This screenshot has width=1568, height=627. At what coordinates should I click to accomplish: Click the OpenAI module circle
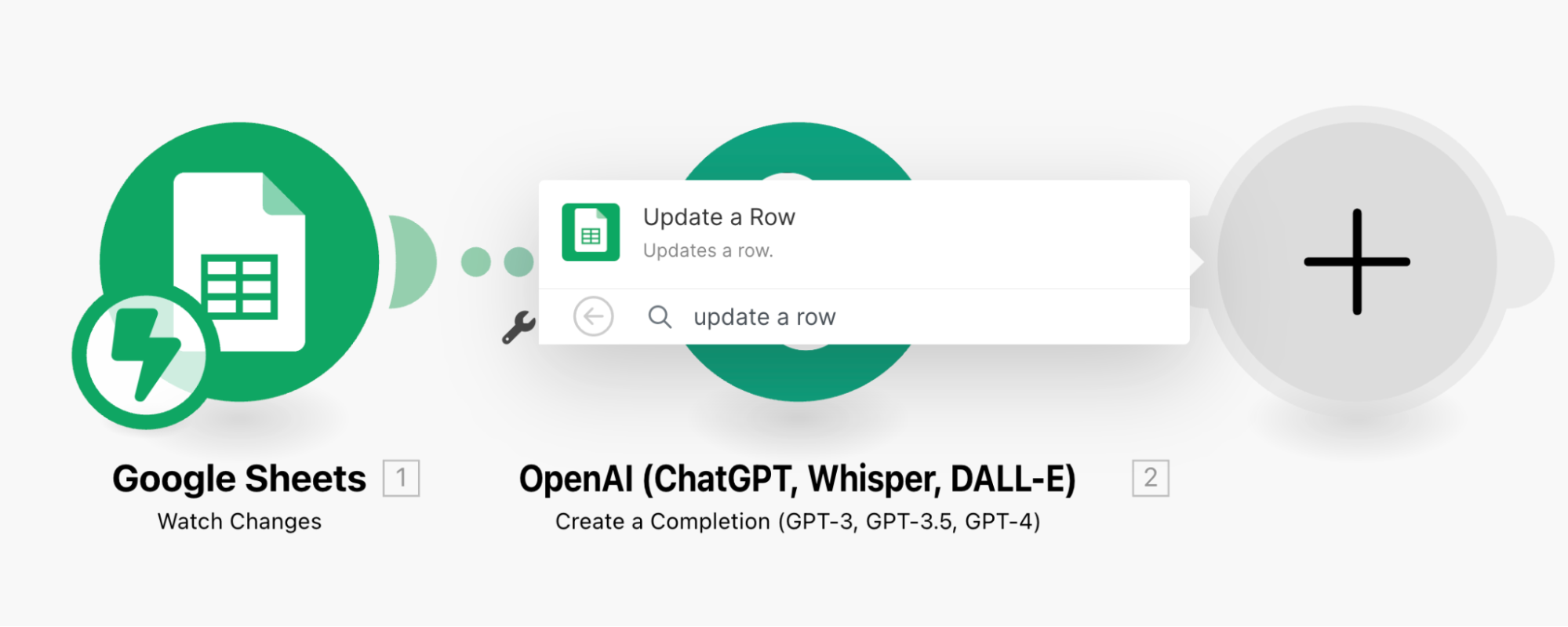(x=797, y=151)
